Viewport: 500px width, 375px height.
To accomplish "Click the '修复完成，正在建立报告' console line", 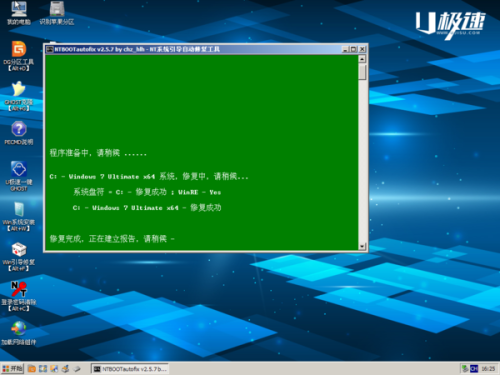I will point(112,239).
